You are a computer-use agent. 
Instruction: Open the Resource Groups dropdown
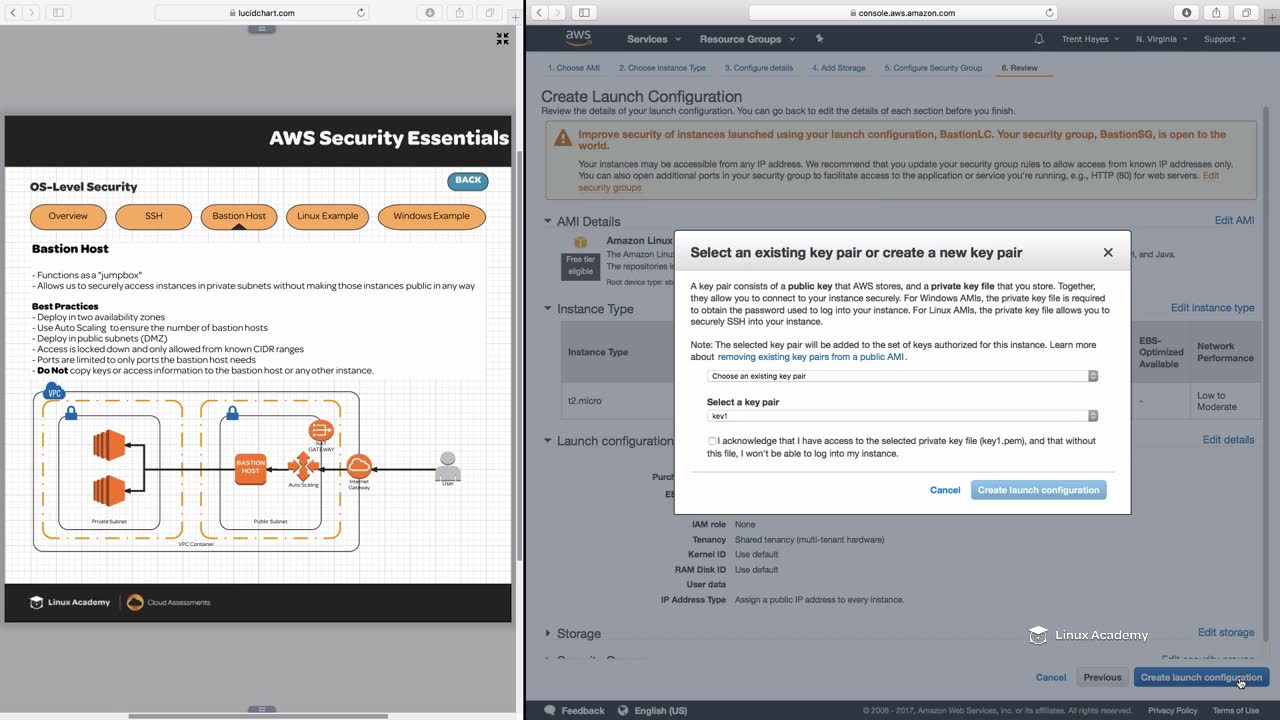pos(747,39)
